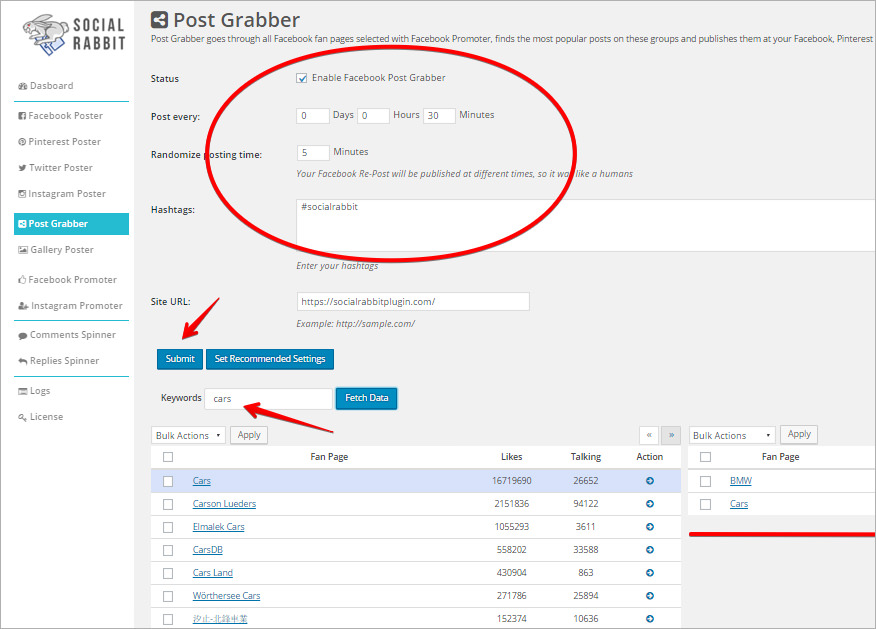Tick select-all checkbox in selected pages table
The height and width of the screenshot is (629, 876).
tap(706, 457)
